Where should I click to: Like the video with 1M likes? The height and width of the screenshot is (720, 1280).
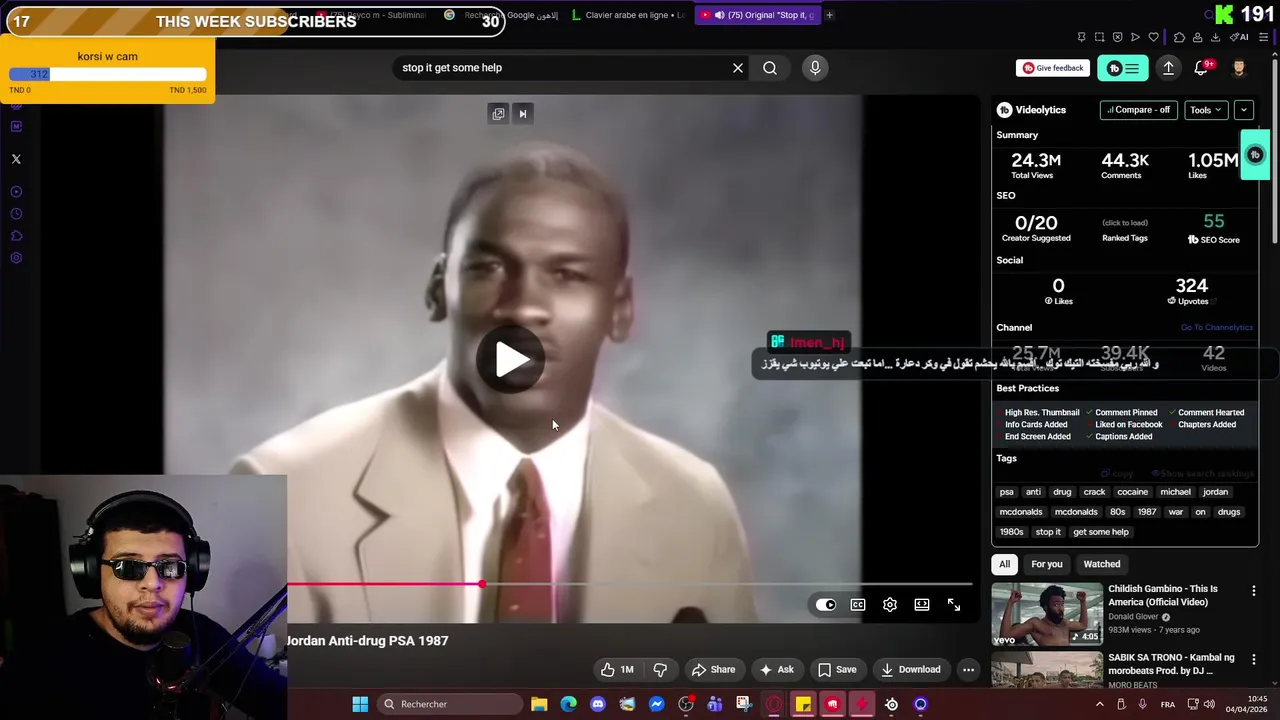pos(617,670)
